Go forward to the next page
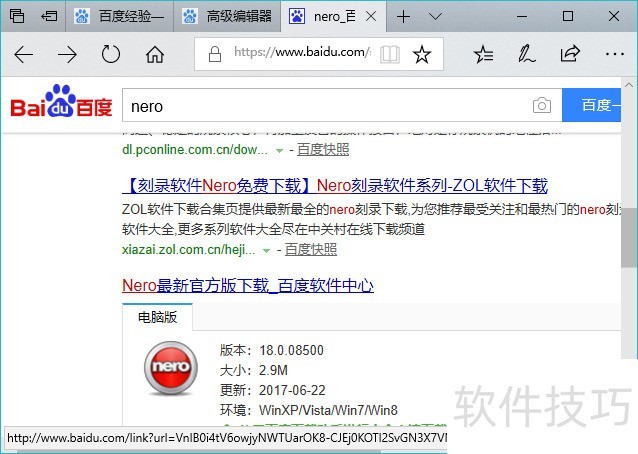638x454 pixels. [x=67, y=54]
